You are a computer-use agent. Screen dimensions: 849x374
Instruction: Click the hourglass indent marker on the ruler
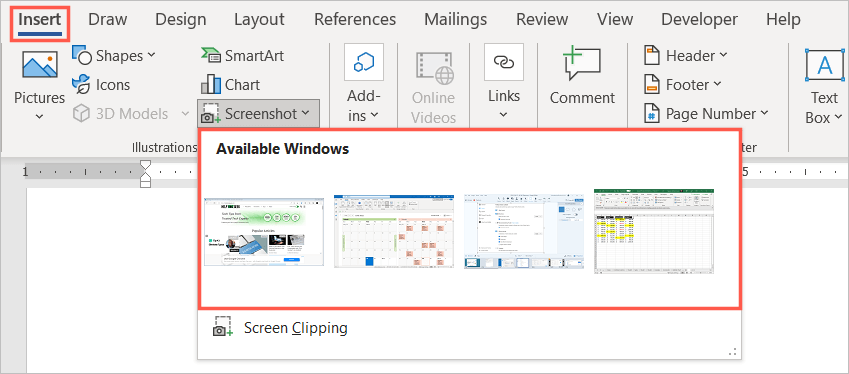[x=145, y=173]
